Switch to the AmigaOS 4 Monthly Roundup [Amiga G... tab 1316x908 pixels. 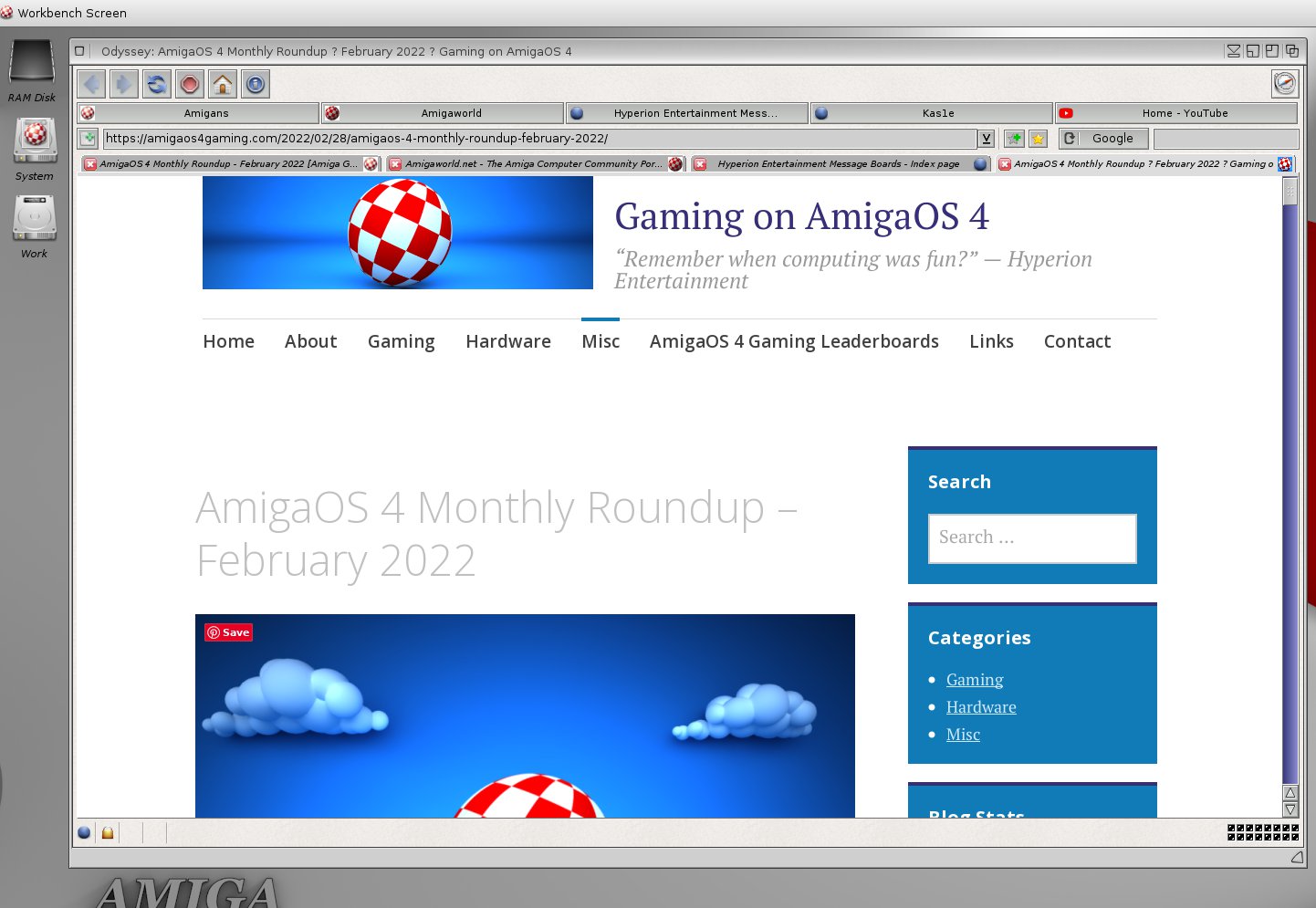point(229,164)
